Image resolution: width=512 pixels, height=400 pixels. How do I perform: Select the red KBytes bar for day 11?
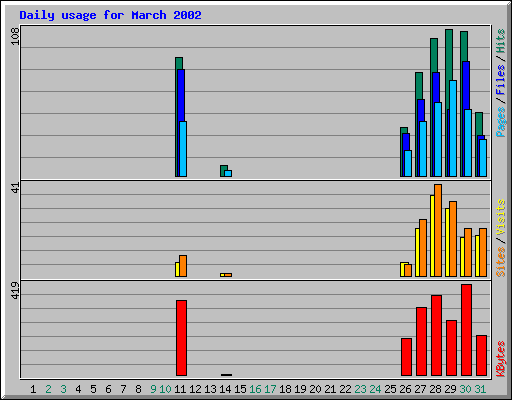(181, 338)
